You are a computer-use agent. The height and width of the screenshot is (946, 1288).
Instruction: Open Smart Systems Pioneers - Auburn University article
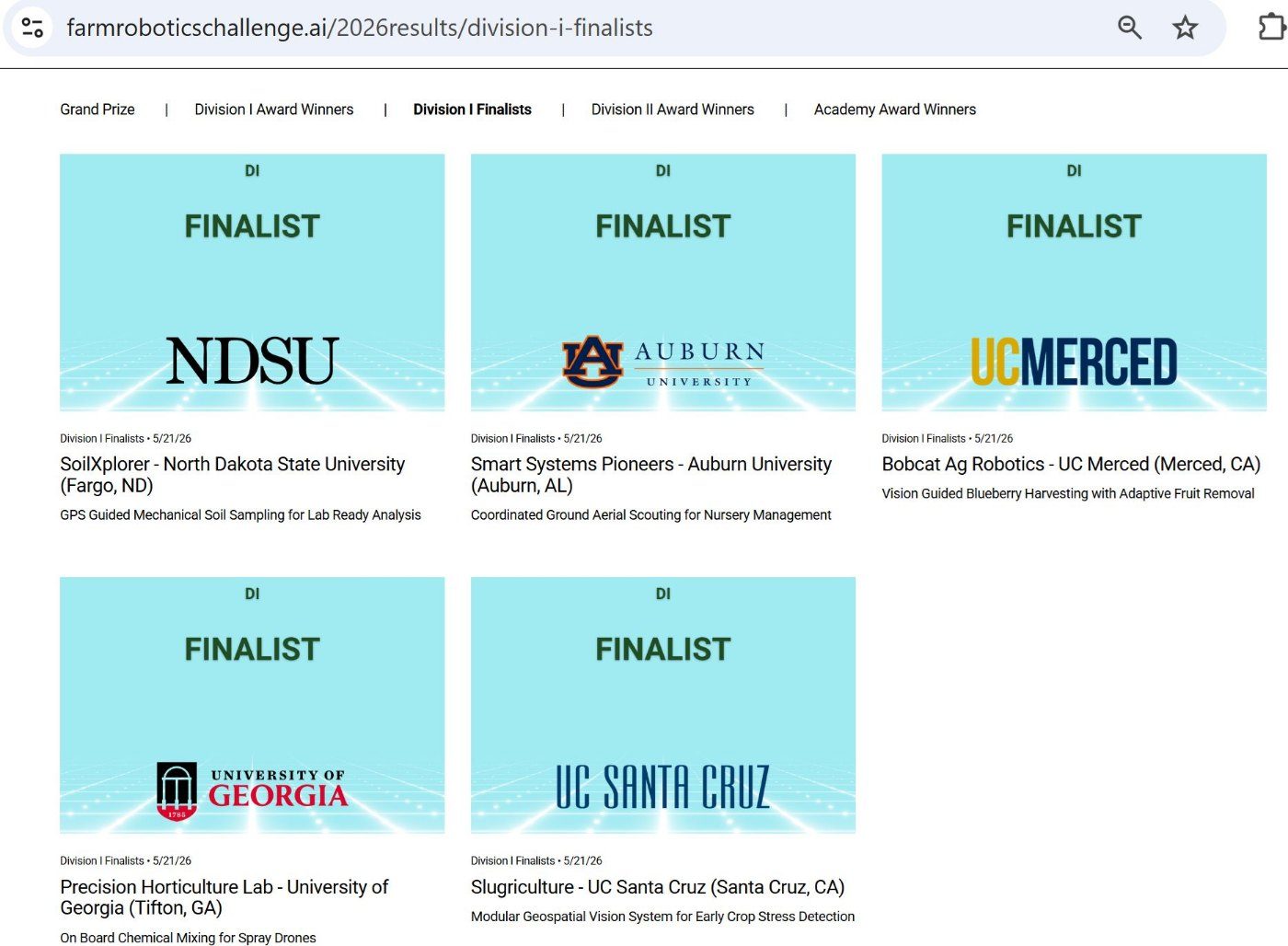tap(651, 475)
